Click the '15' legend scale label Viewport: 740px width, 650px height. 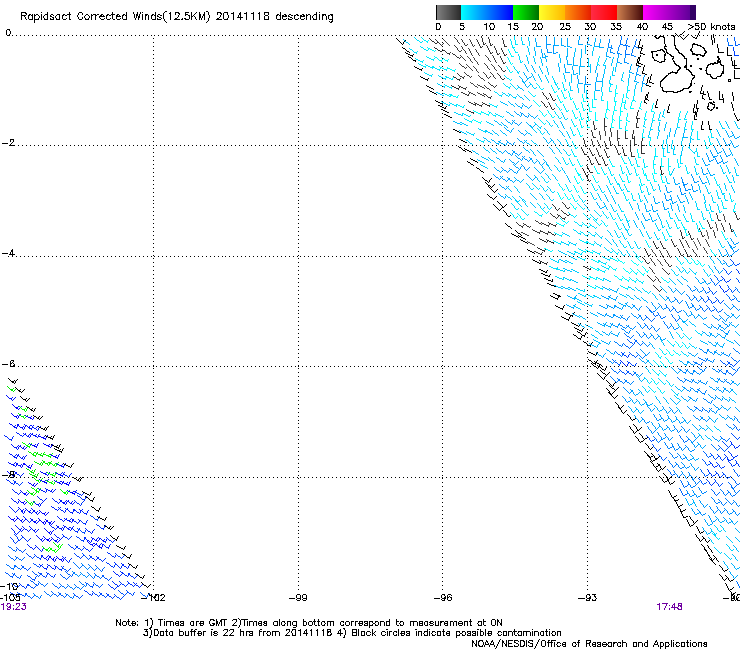(x=513, y=27)
